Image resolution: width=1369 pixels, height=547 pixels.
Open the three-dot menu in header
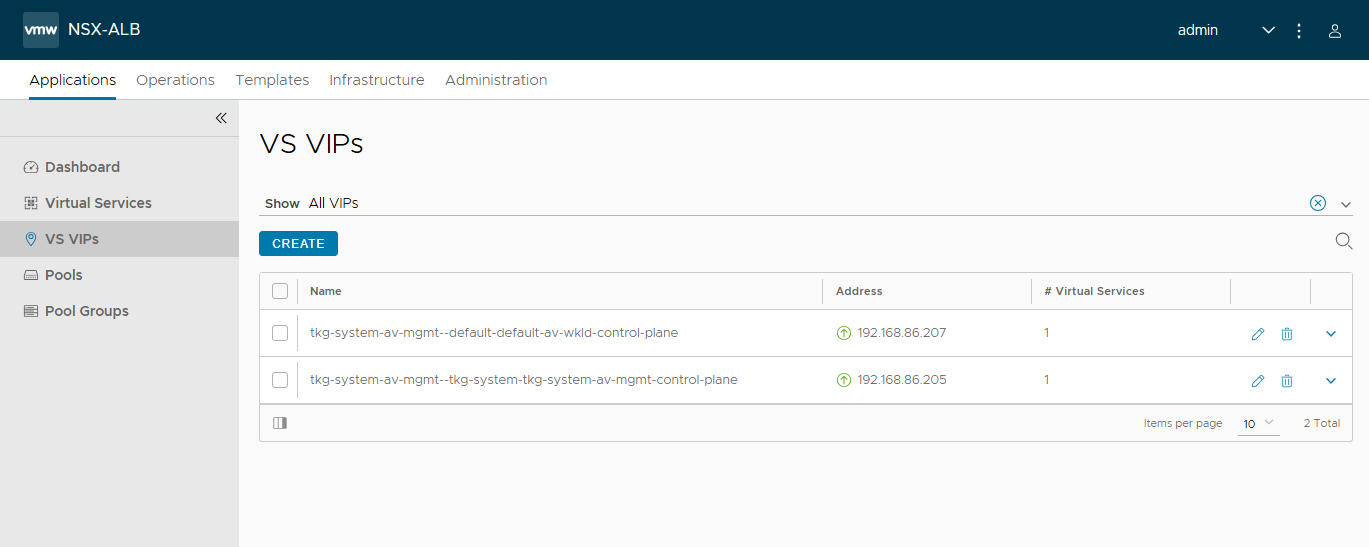coord(1299,31)
